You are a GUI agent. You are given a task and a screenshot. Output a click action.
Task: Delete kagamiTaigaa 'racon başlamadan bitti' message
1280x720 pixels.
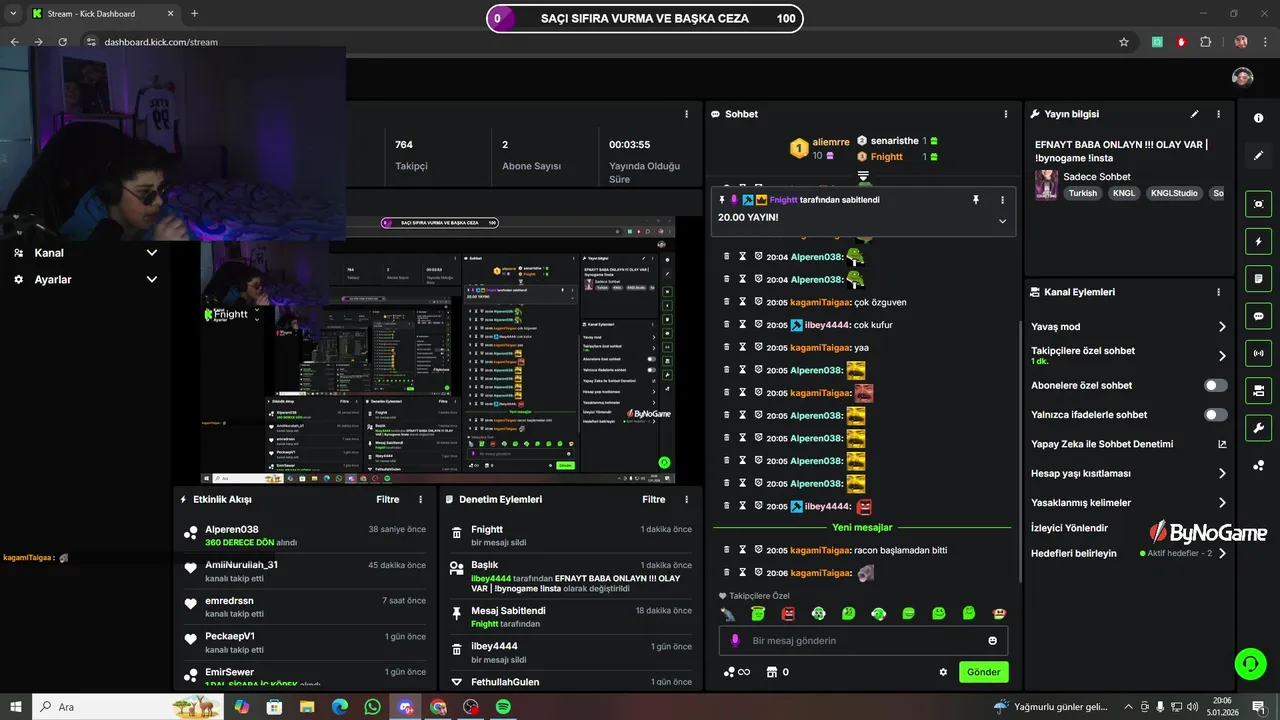point(727,550)
